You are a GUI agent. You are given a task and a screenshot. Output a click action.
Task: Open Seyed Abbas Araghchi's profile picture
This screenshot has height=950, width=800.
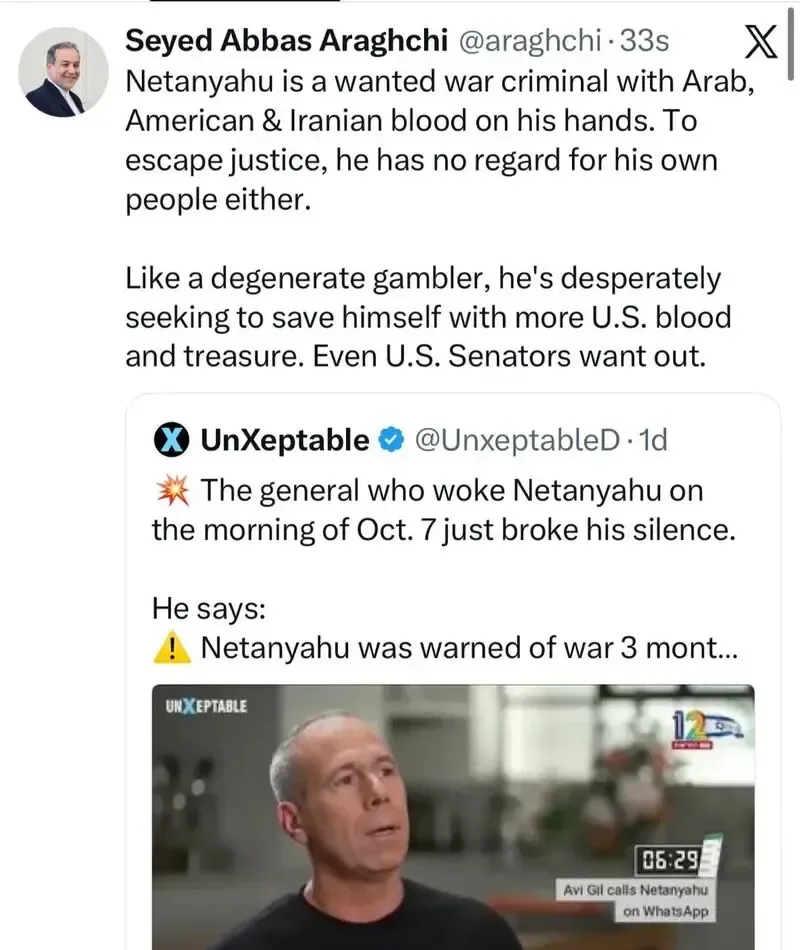coord(64,71)
